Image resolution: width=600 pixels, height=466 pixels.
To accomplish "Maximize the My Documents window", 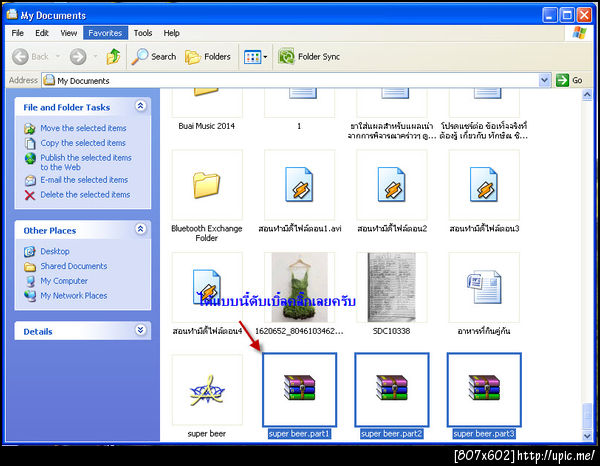I will click(567, 15).
